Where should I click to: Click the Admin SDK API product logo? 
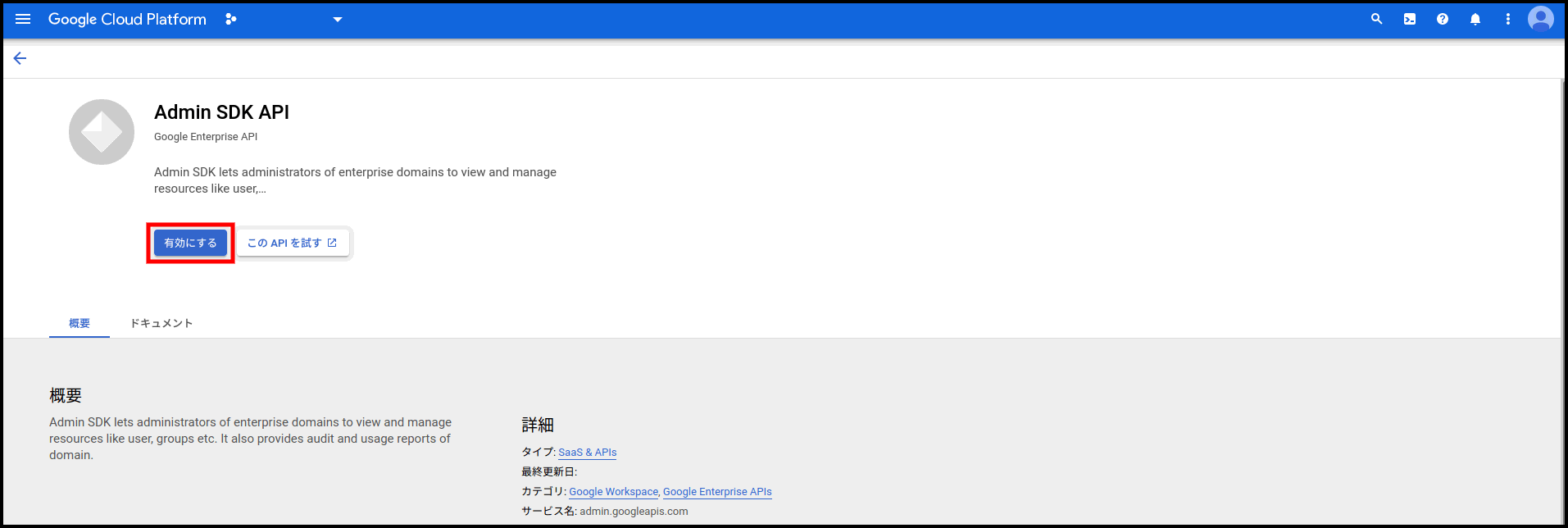(102, 132)
